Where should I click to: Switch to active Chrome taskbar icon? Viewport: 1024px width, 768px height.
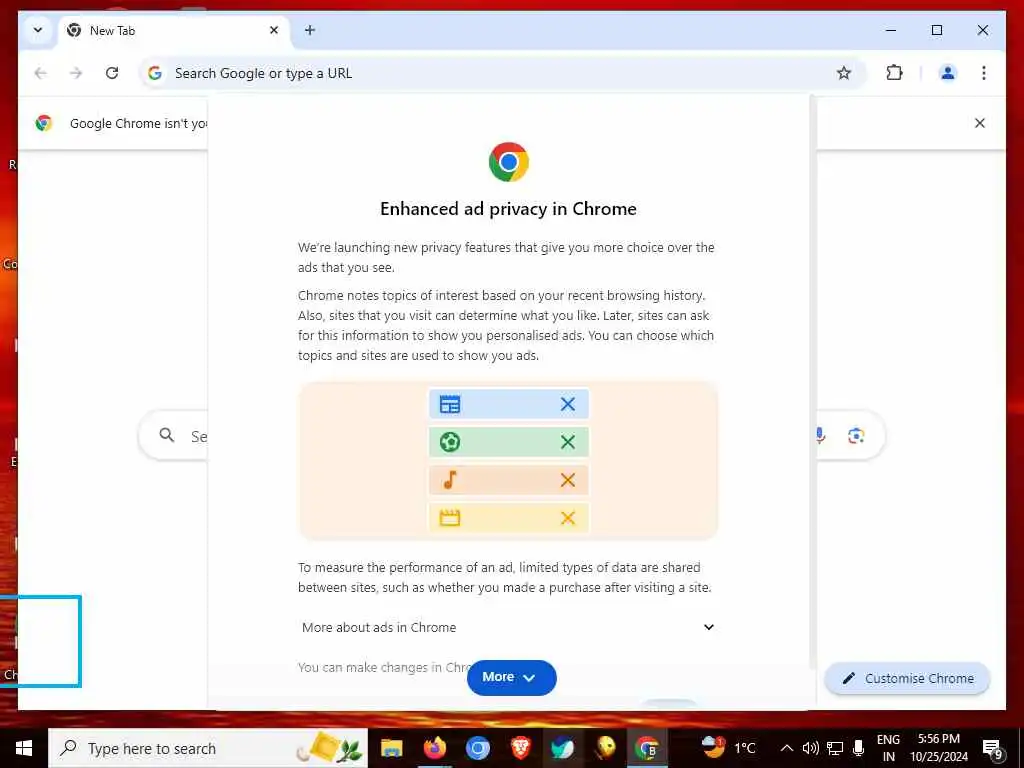647,748
